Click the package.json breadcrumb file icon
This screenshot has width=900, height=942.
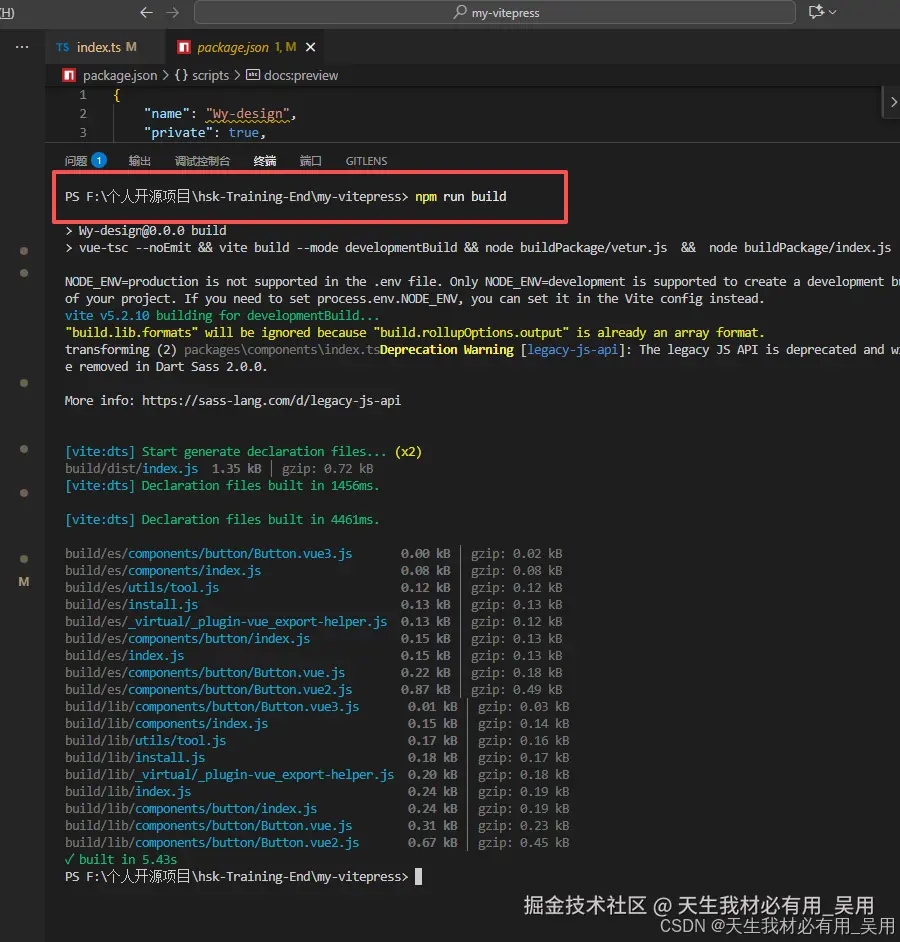pos(68,75)
